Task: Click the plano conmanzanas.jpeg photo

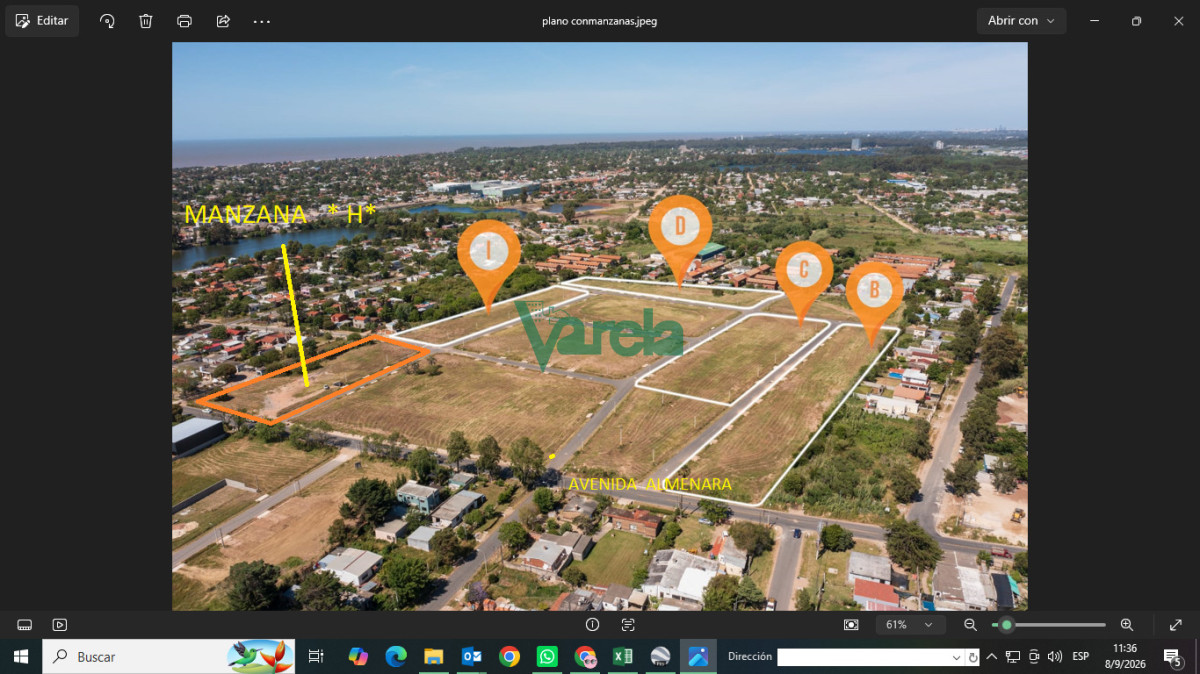Action: pyautogui.click(x=600, y=326)
